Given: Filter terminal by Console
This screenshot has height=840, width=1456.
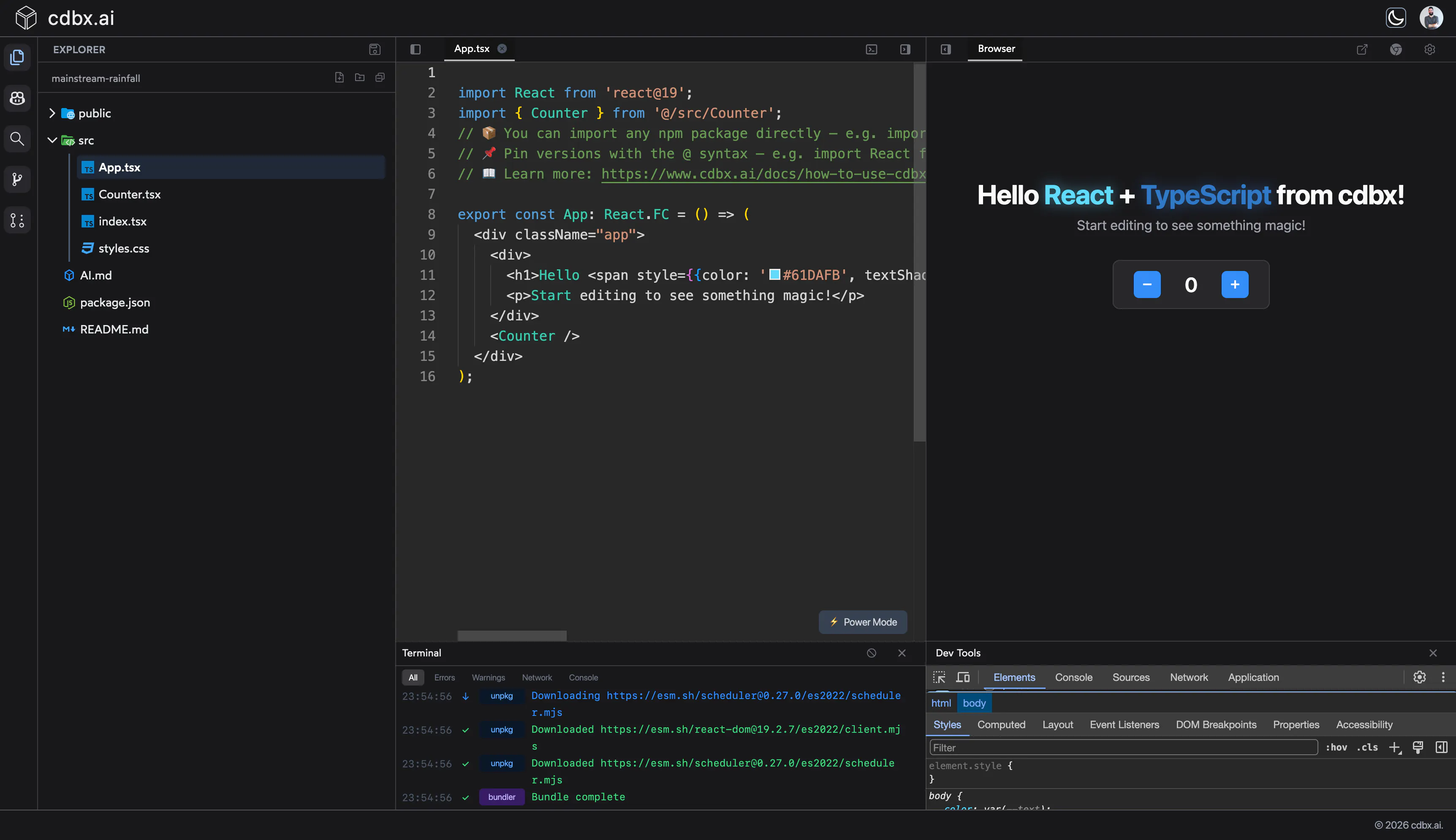Looking at the screenshot, I should click(584, 677).
